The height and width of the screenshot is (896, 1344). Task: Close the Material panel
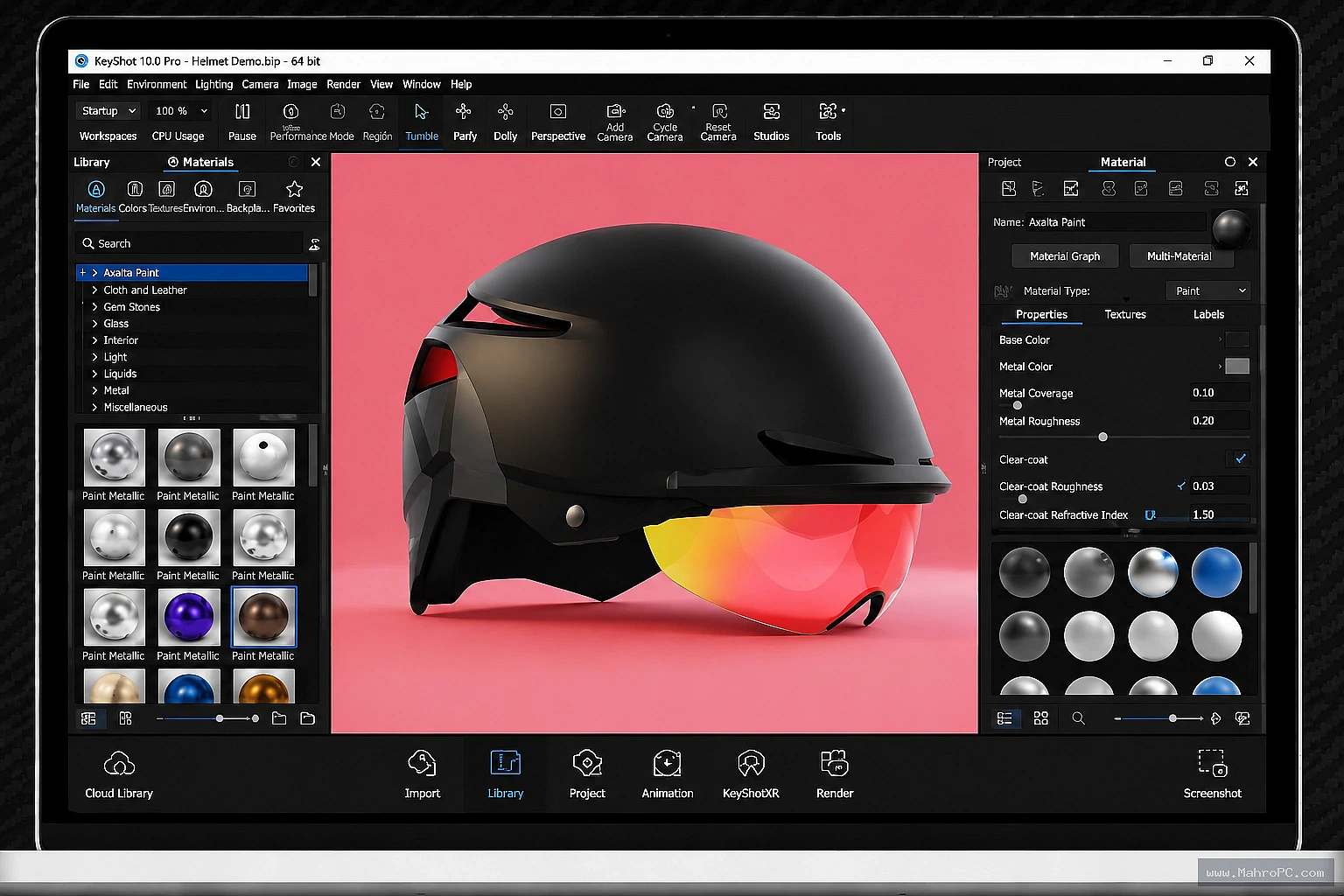tap(1253, 162)
